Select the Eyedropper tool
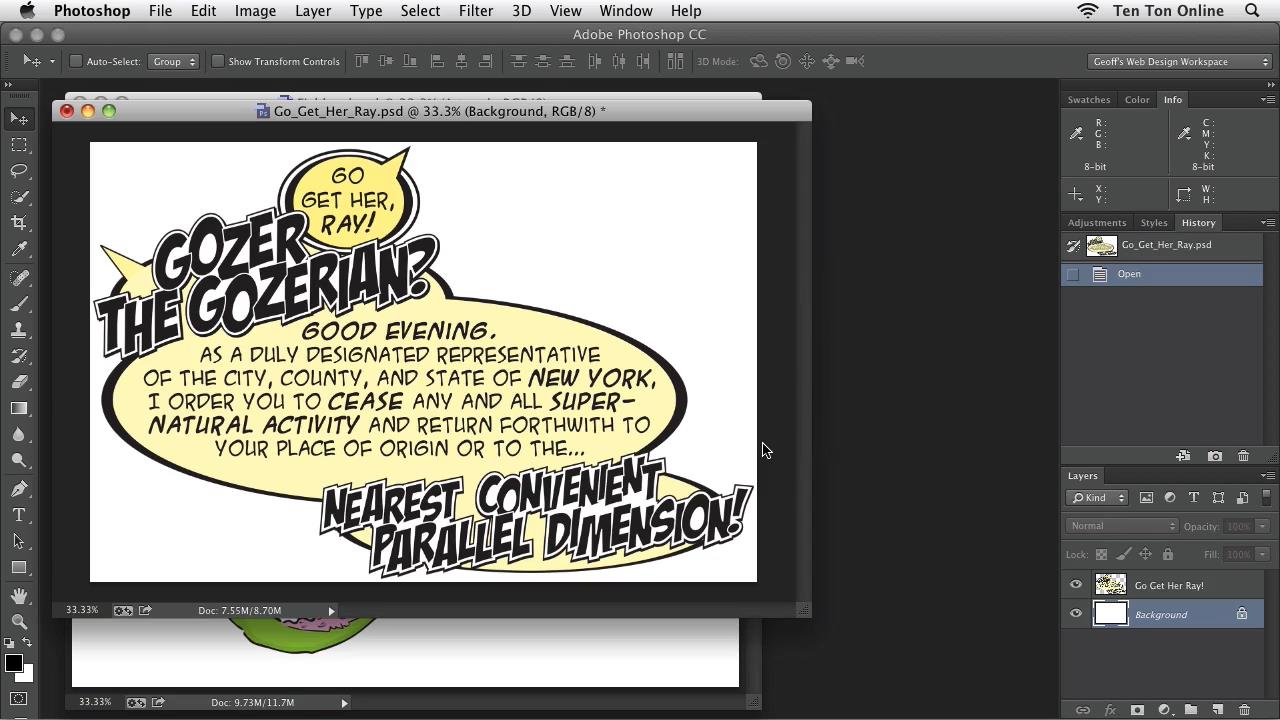The width and height of the screenshot is (1280, 720). pos(19,250)
